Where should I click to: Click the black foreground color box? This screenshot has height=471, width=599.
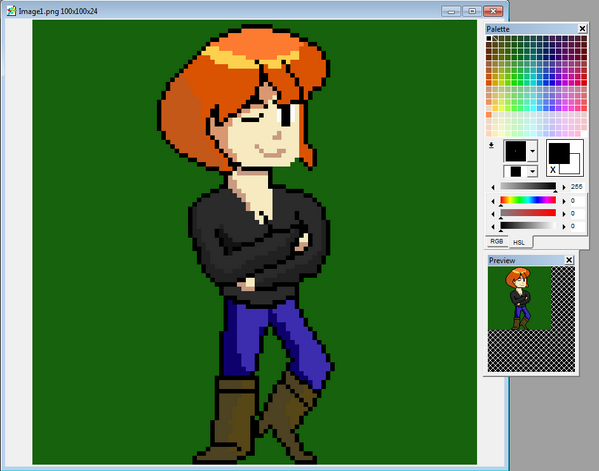559,153
